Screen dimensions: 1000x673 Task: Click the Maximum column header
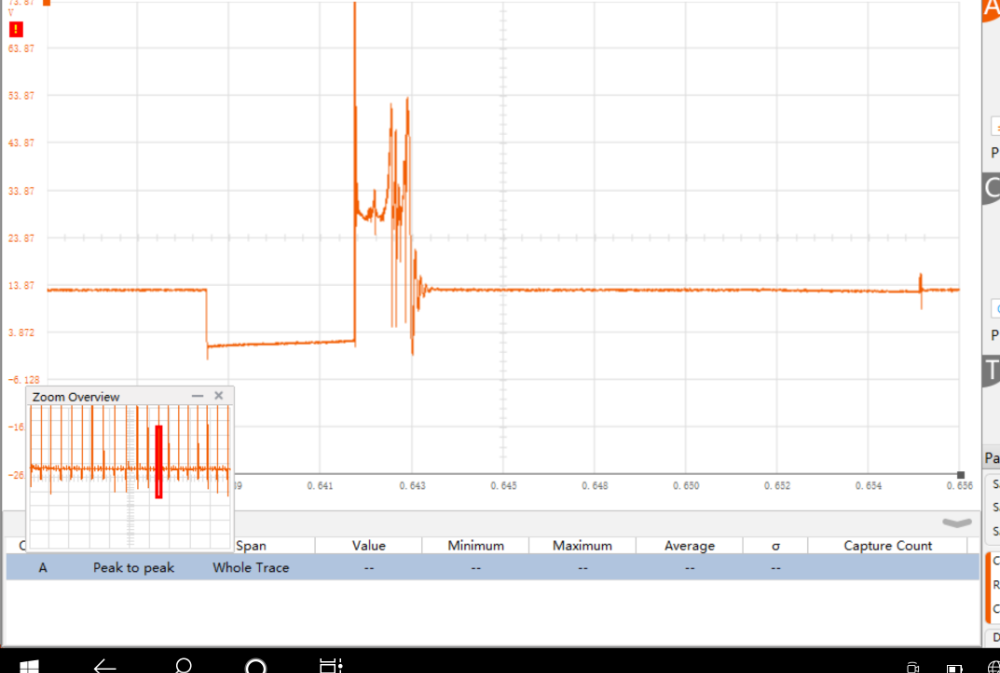(582, 545)
